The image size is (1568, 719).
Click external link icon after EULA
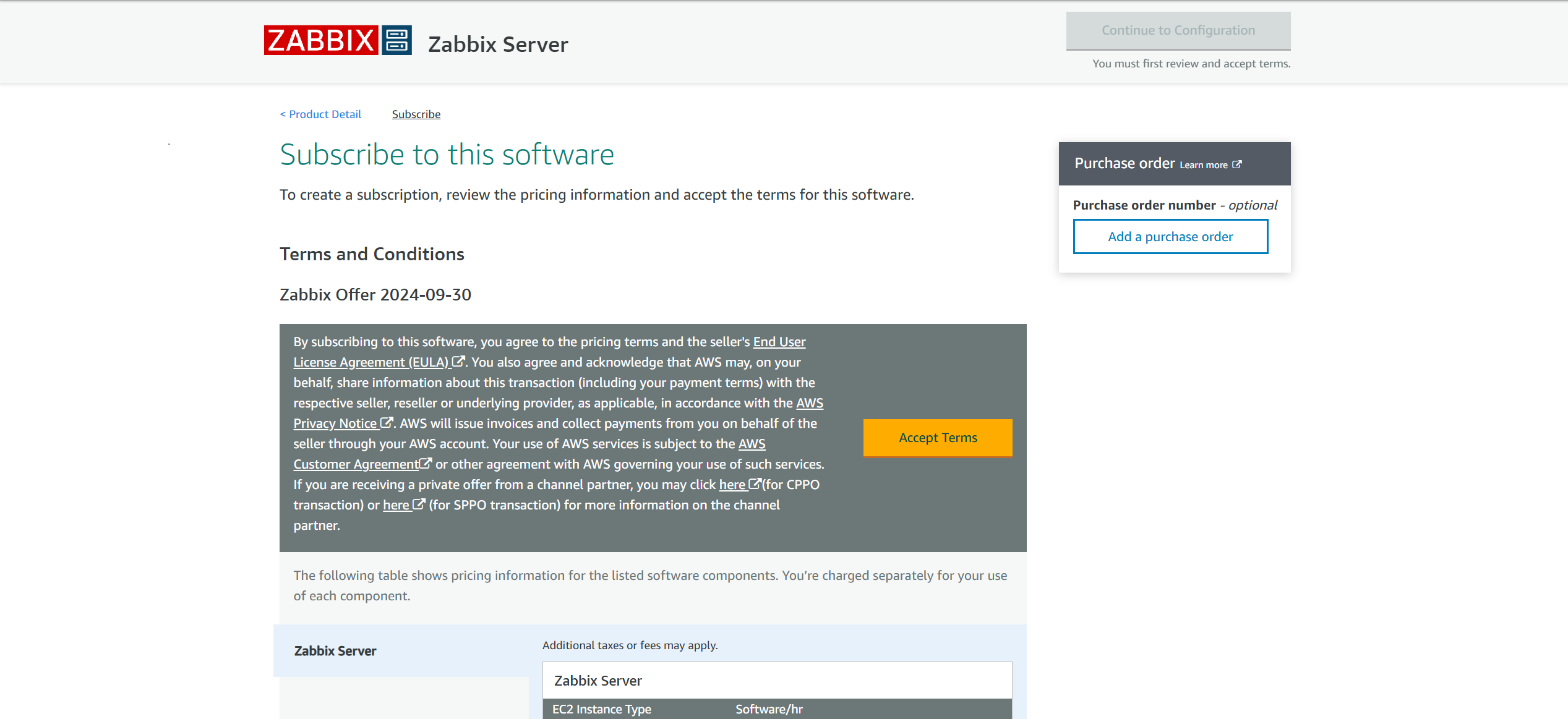[458, 362]
